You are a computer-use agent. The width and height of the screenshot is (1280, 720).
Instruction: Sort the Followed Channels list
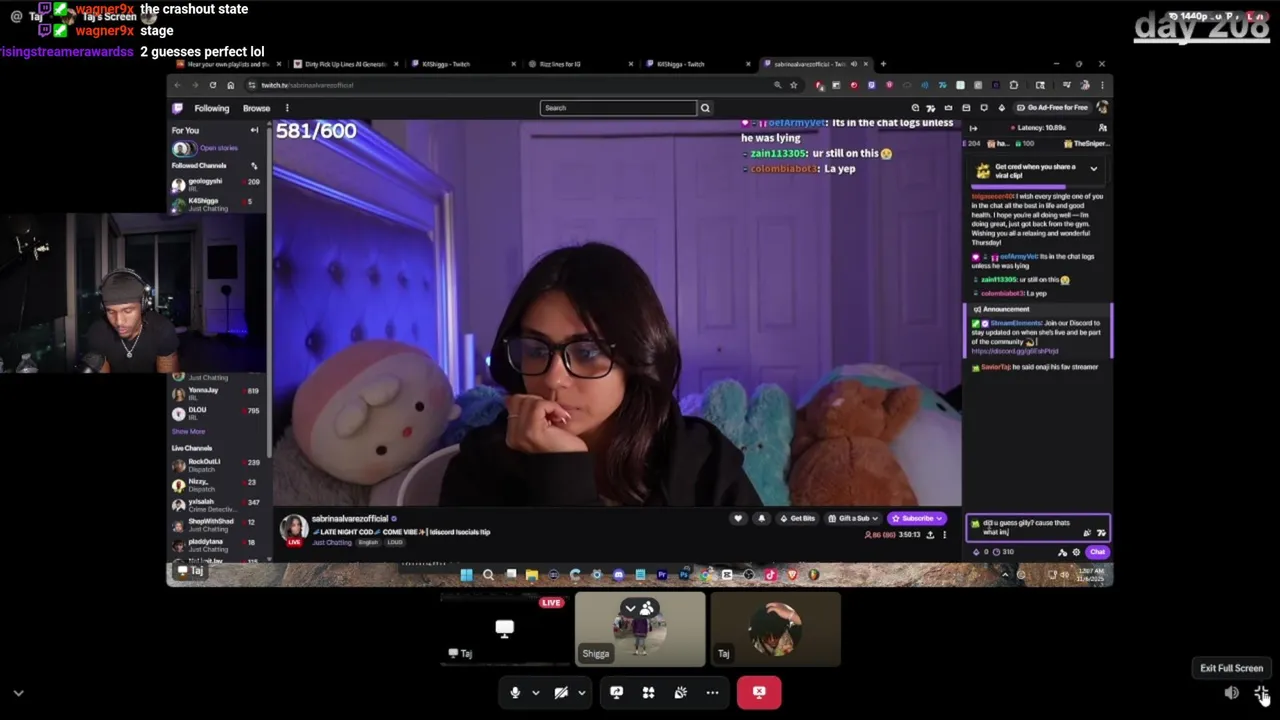[254, 166]
